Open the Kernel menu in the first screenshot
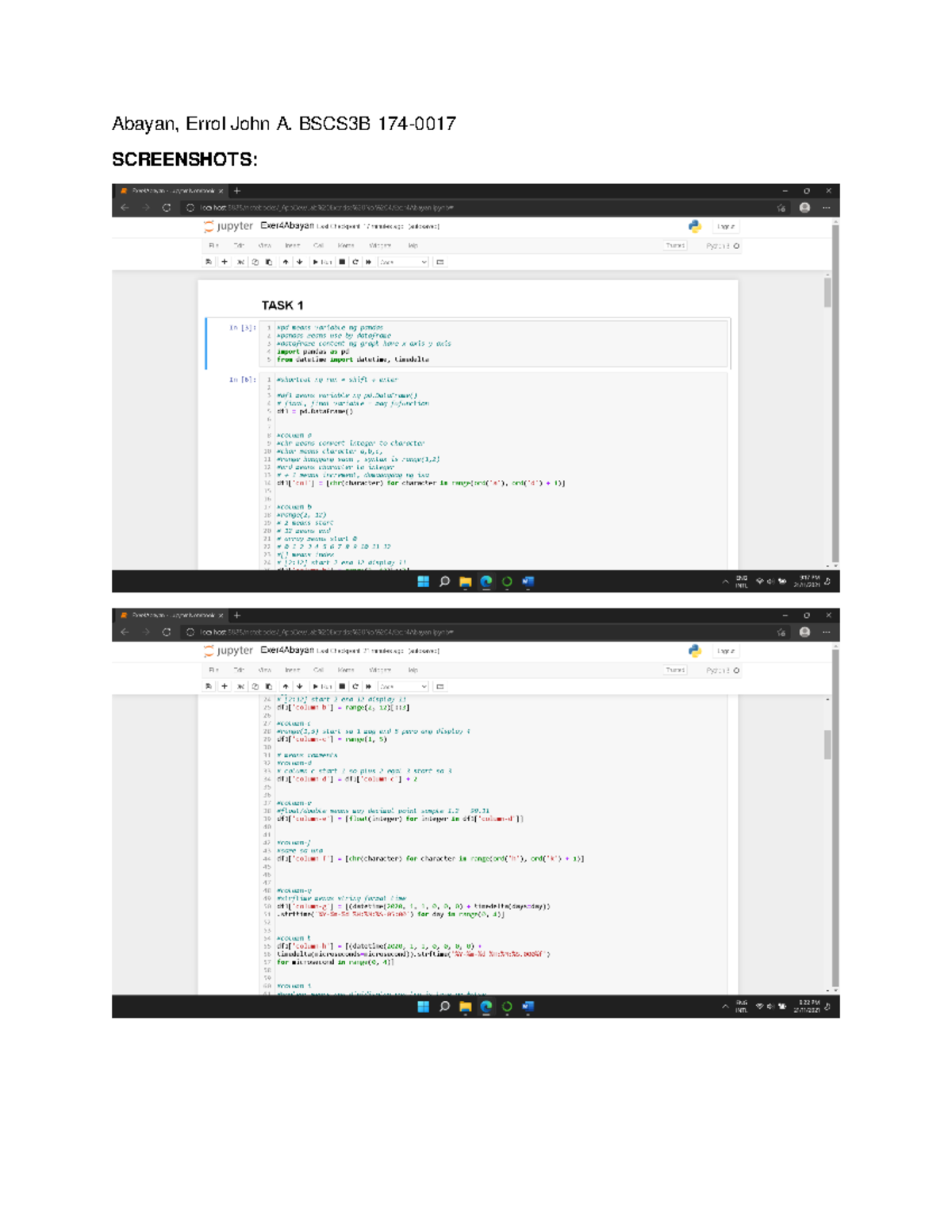The width and height of the screenshot is (952, 1232). coord(346,246)
